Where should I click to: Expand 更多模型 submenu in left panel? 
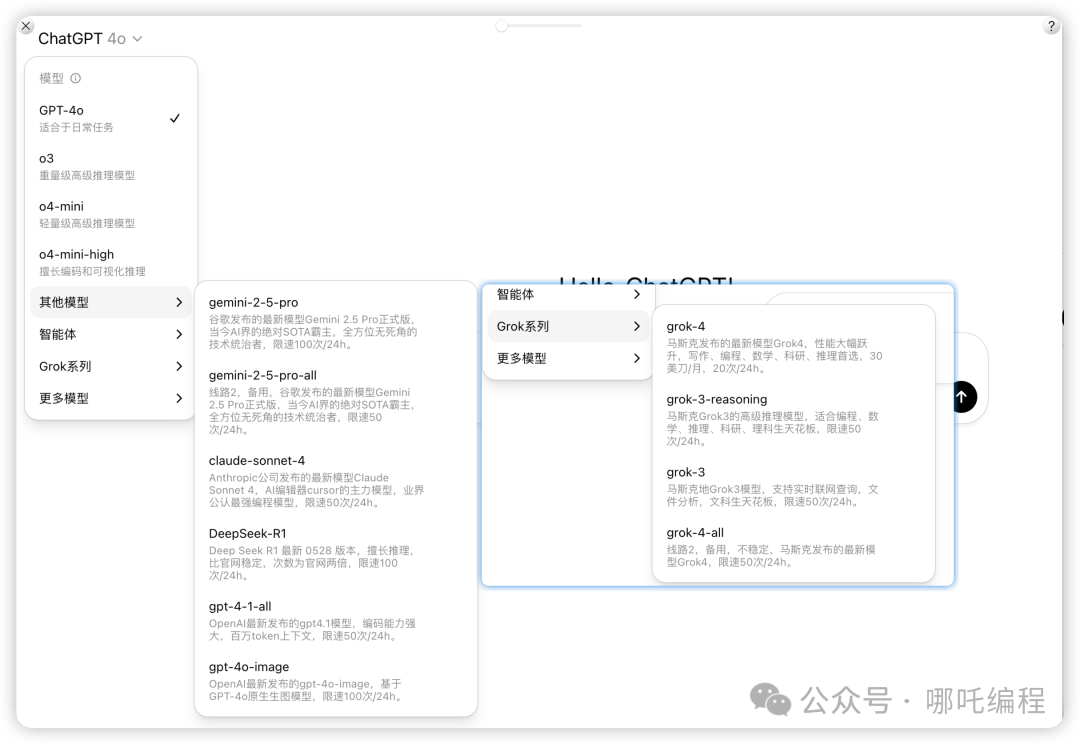[x=110, y=398]
